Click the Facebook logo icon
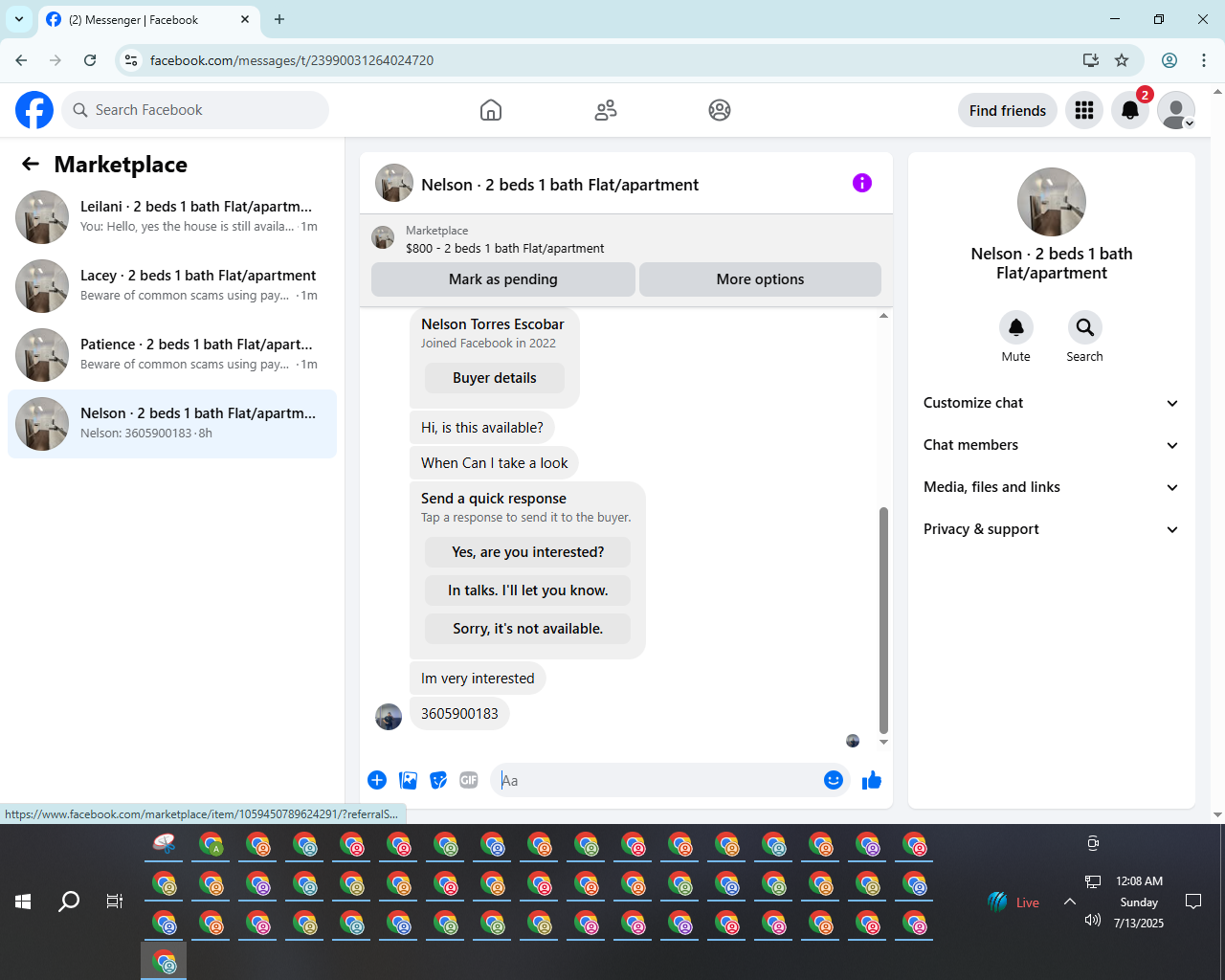This screenshot has height=980, width=1225. click(x=34, y=110)
